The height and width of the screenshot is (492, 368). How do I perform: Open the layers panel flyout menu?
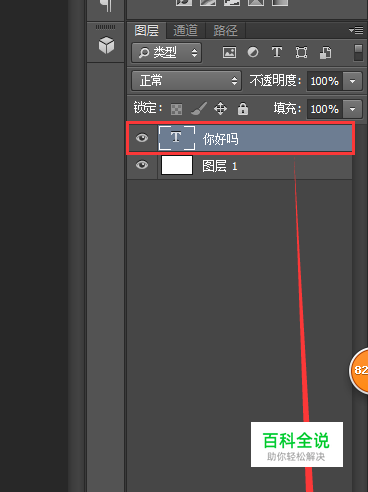356,30
